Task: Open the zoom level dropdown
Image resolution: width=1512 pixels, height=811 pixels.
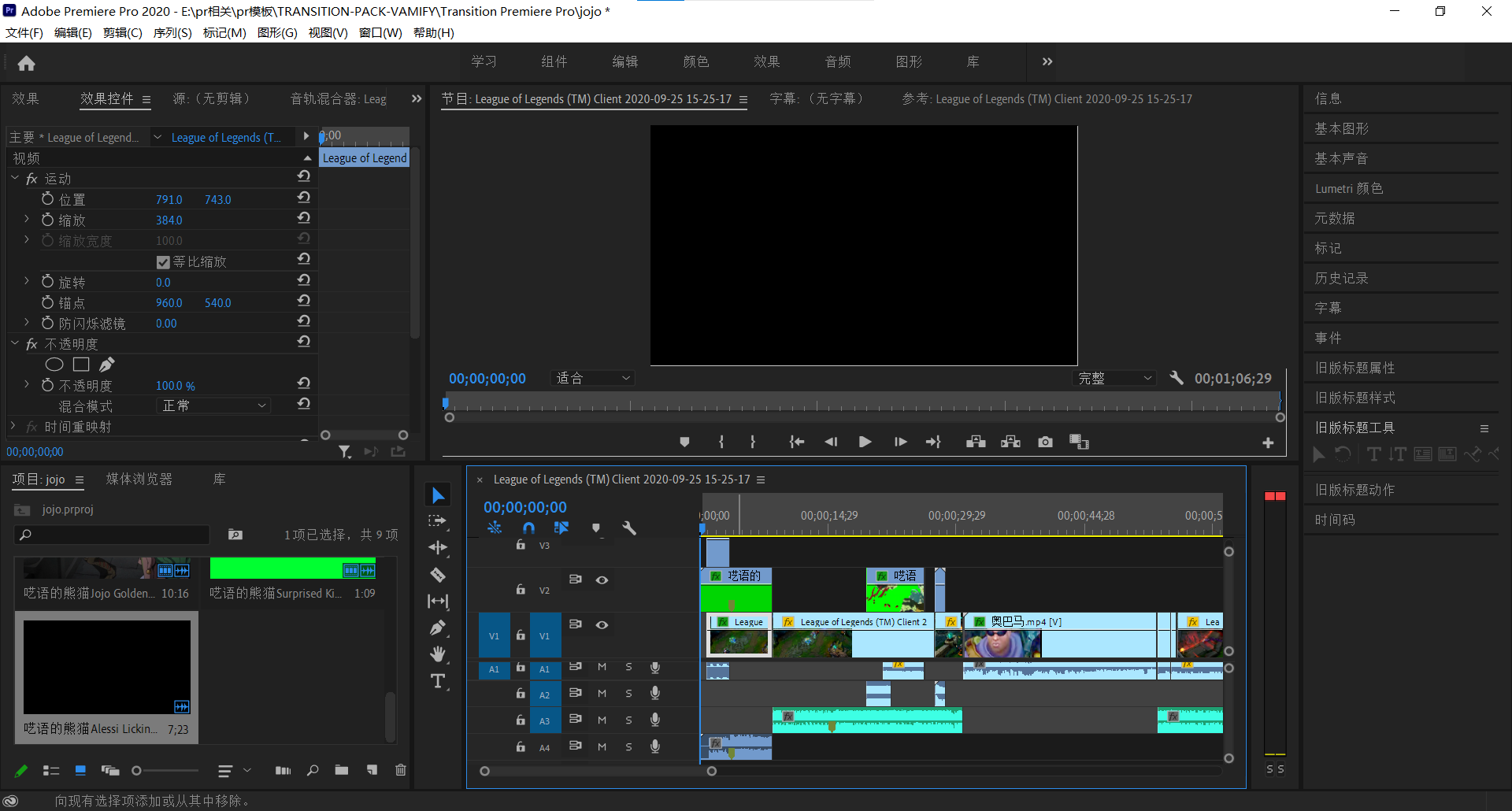Action: [x=593, y=379]
